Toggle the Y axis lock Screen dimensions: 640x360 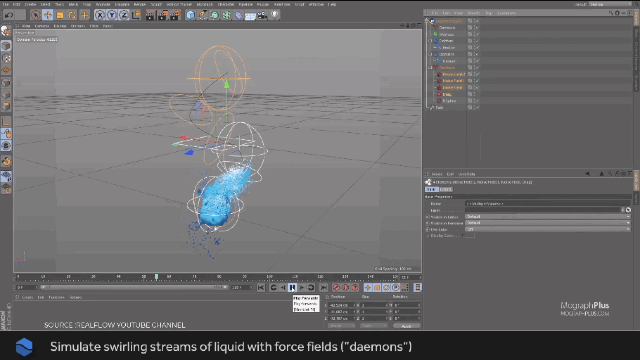112,15
